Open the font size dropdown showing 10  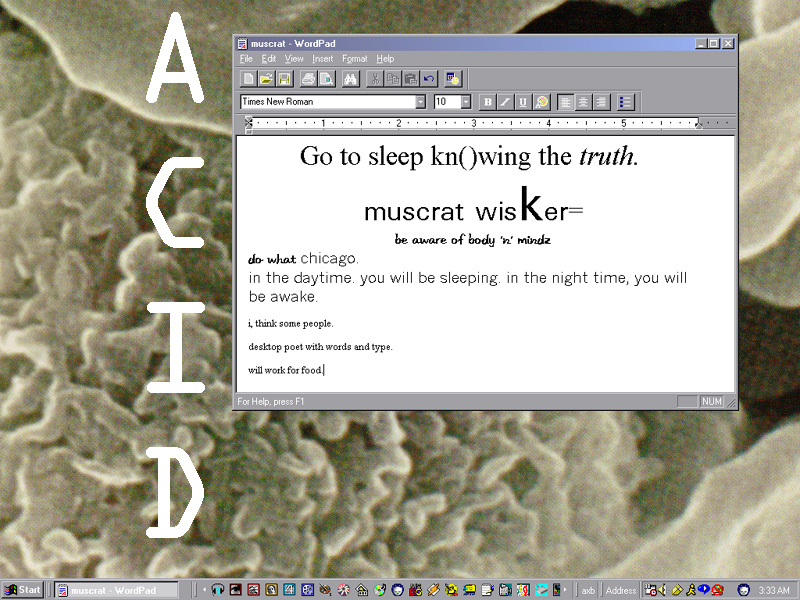466,102
